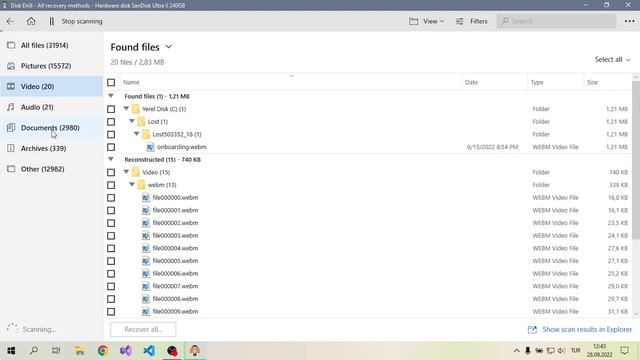
Task: Collapse the Found files (1) group
Action: pyautogui.click(x=111, y=96)
